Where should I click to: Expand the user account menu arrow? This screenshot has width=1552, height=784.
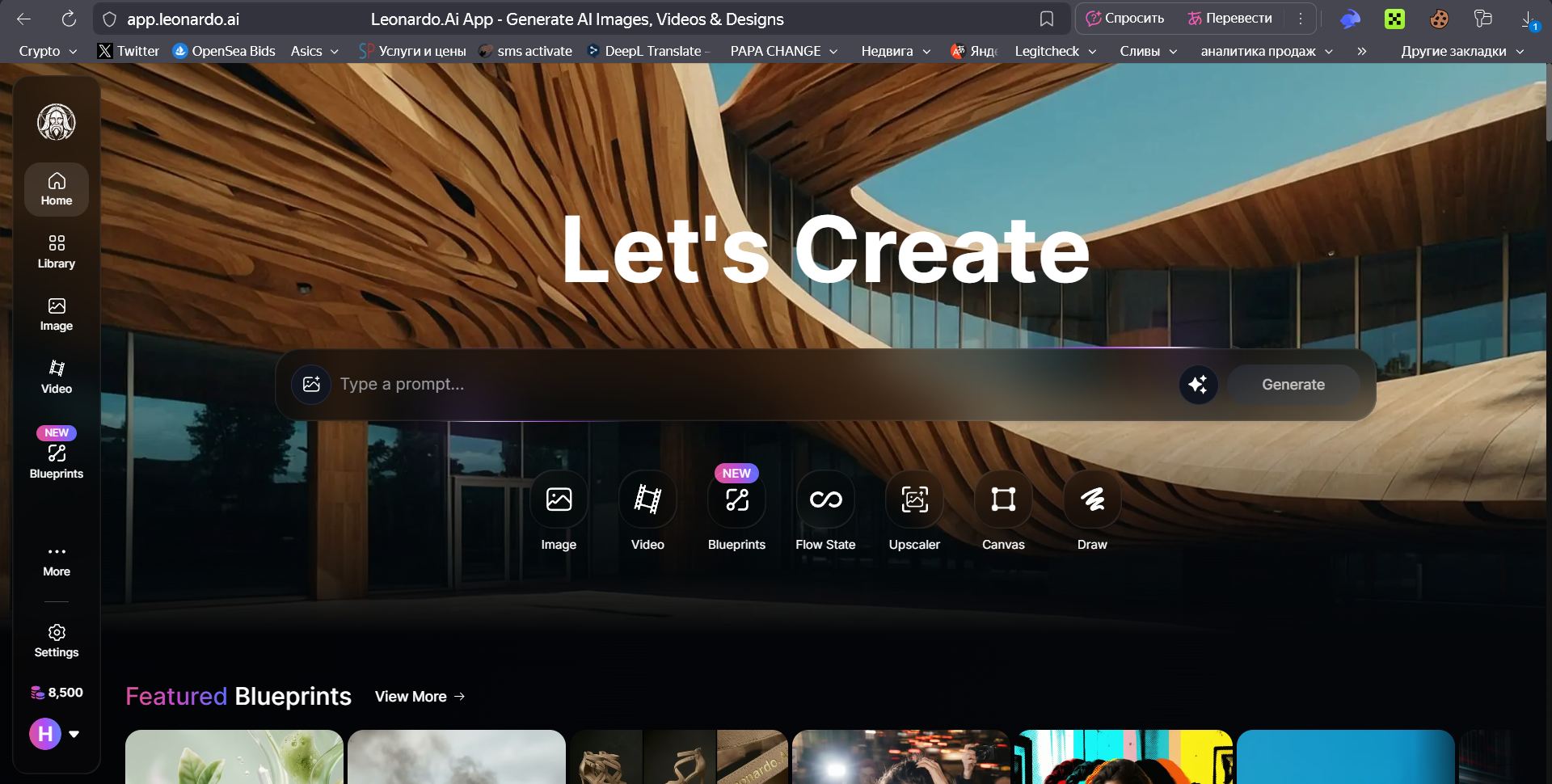click(74, 734)
